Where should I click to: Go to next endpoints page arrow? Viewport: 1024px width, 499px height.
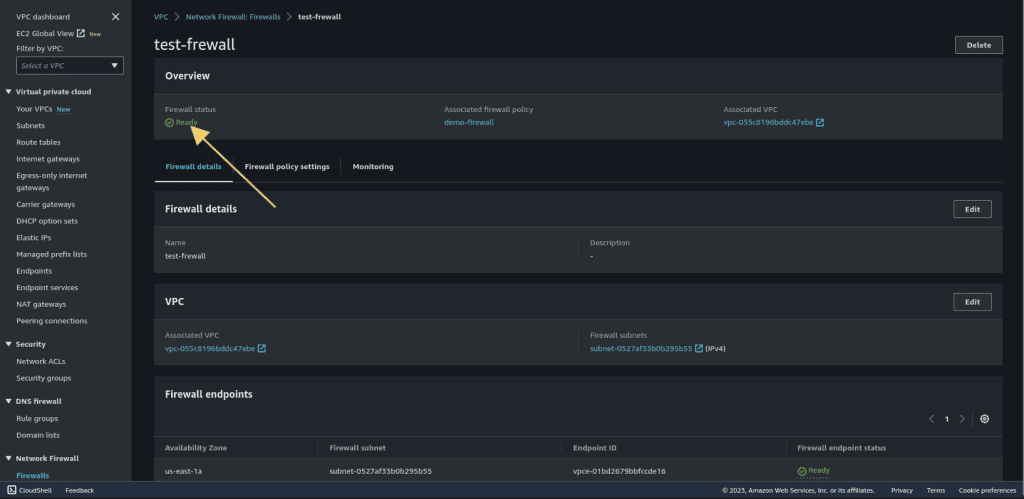point(962,419)
